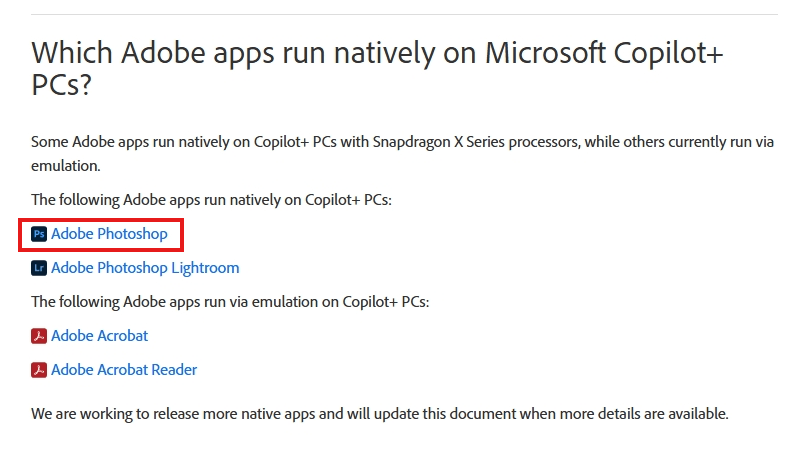The height and width of the screenshot is (453, 796).
Task: Open the Adobe Photoshop Lightroom link
Action: [x=145, y=268]
